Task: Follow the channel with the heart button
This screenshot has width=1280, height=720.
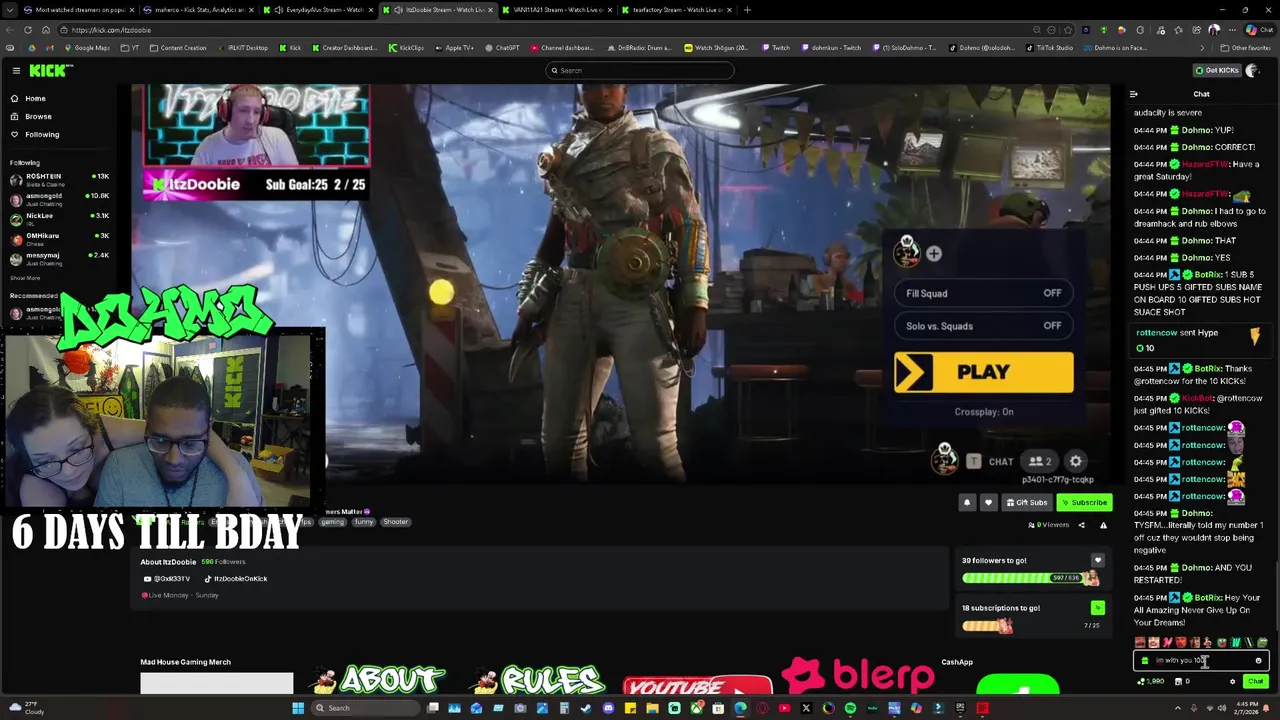Action: [x=988, y=502]
